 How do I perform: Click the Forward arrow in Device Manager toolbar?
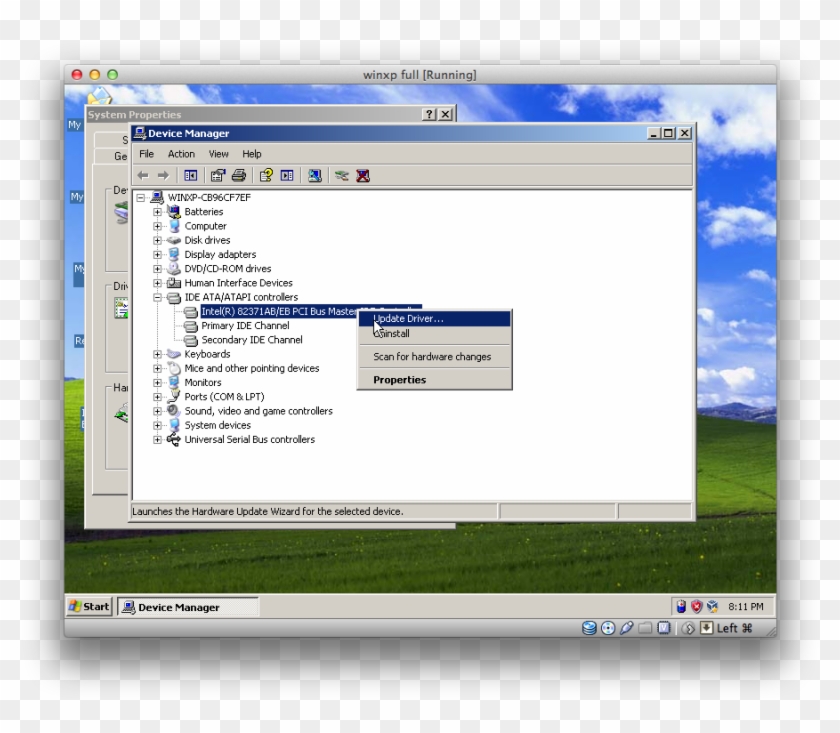(163, 175)
